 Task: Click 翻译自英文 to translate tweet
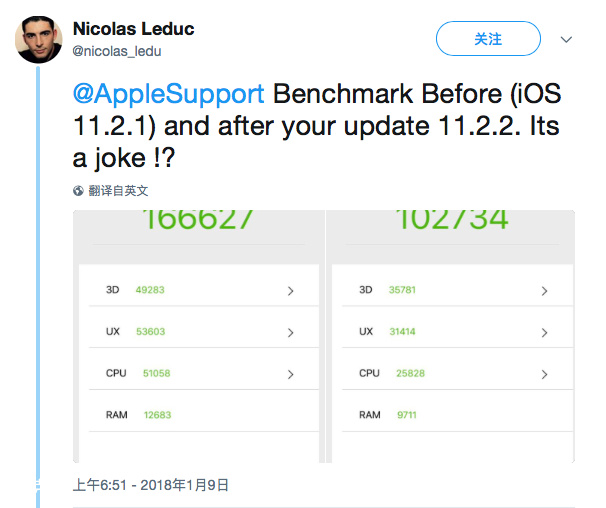[119, 190]
